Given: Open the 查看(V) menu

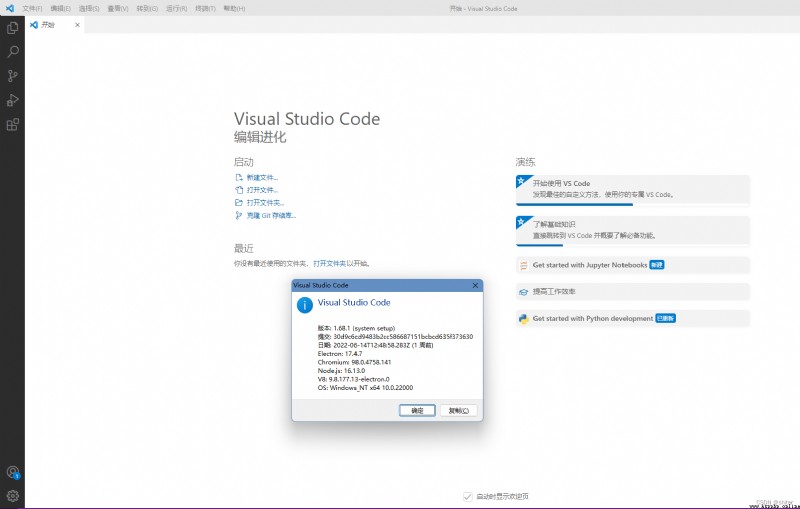Looking at the screenshot, I should [118, 9].
